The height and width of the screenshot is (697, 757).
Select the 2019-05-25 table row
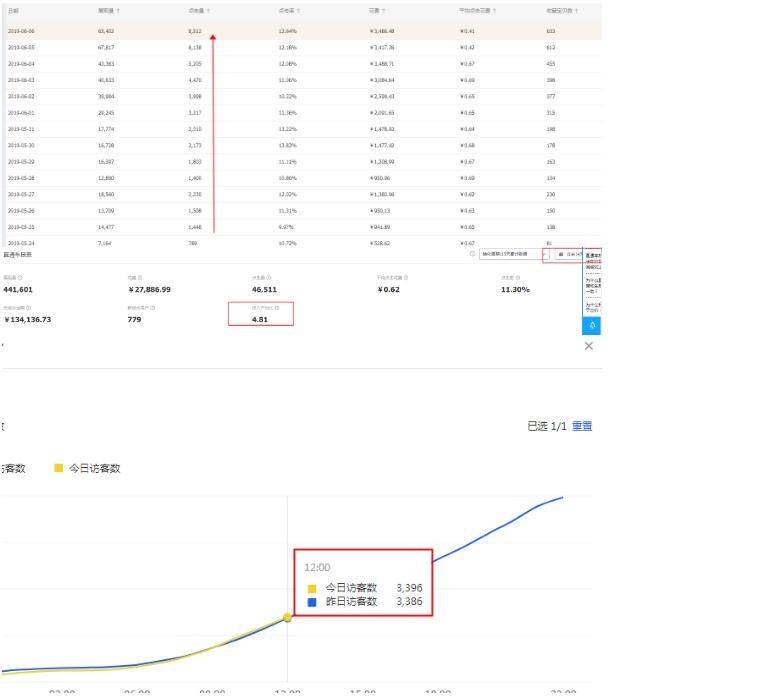point(302,227)
